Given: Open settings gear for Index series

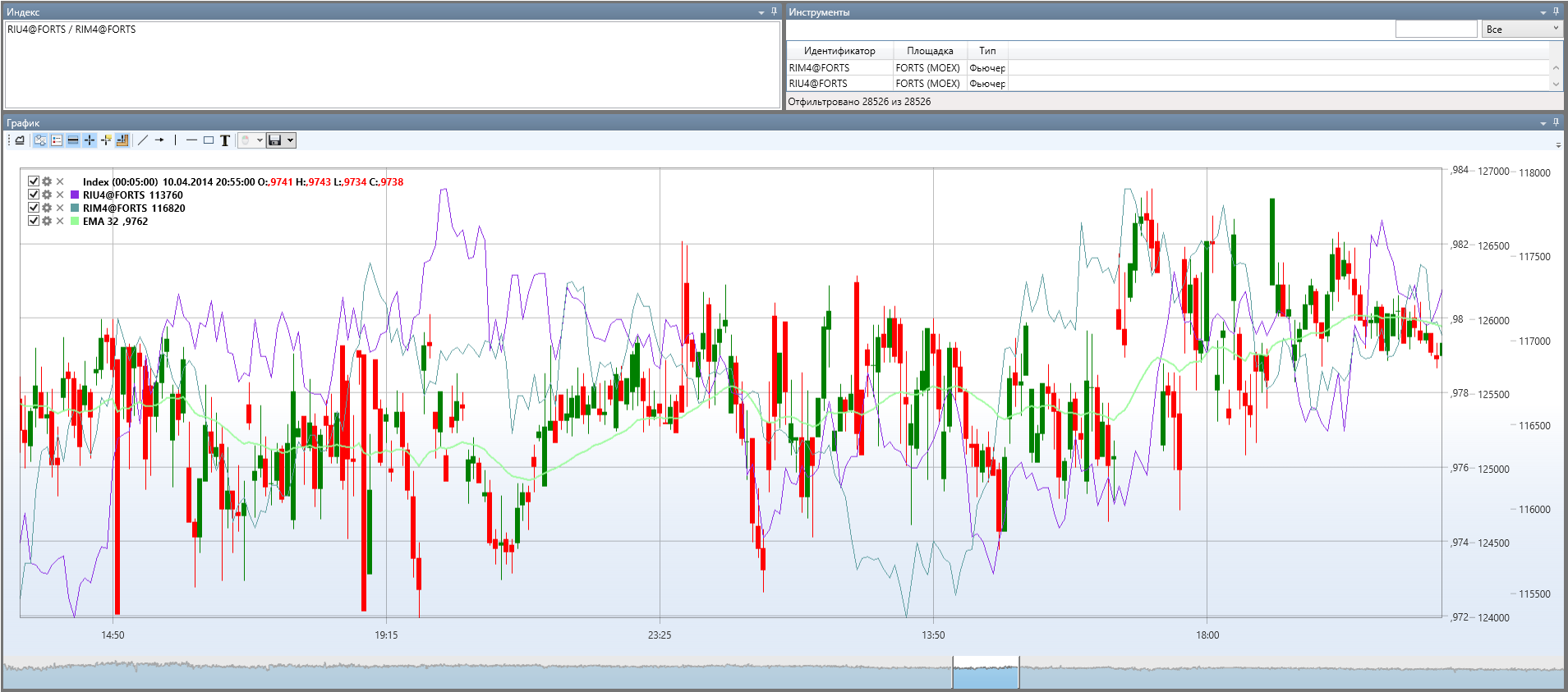Looking at the screenshot, I should pyautogui.click(x=47, y=181).
